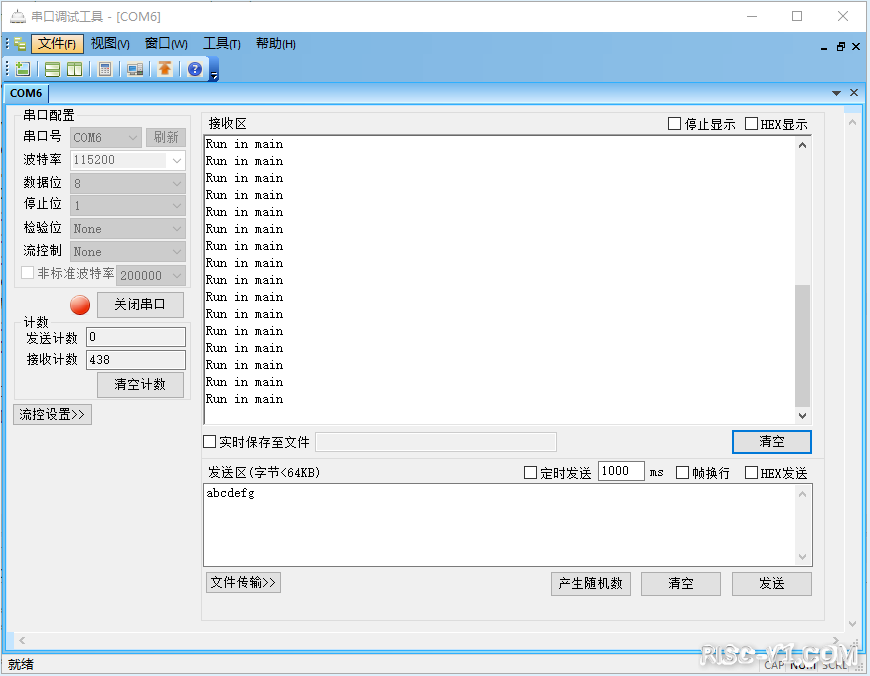The width and height of the screenshot is (870, 676).
Task: Click the 接收计数 field showing 438
Action: (x=136, y=360)
